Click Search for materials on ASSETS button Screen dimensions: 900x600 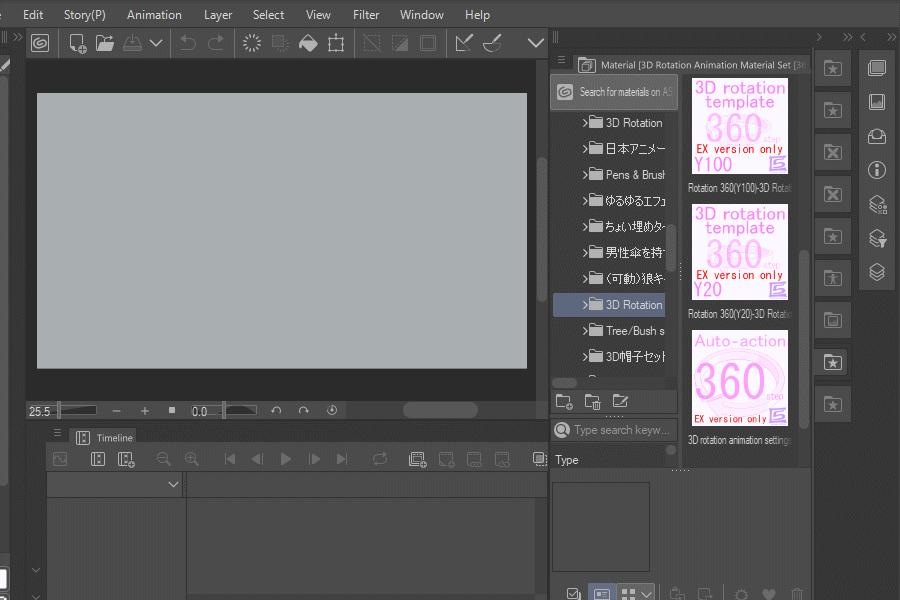pyautogui.click(x=614, y=92)
